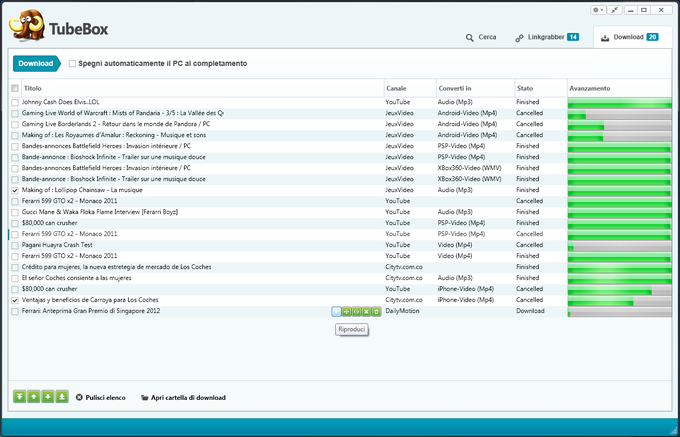Click the progress bar of Johnny Cash row
Viewport: 680px width, 437px height.
pos(620,103)
